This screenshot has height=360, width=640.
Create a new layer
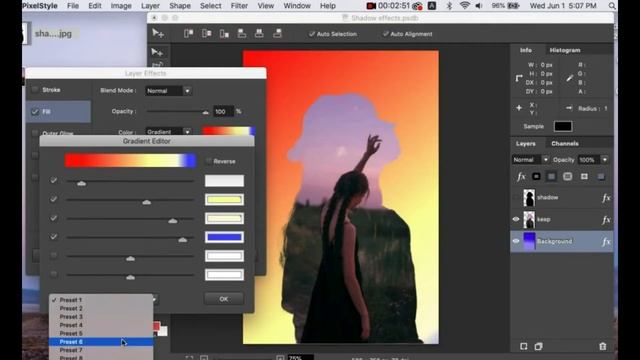click(524, 347)
